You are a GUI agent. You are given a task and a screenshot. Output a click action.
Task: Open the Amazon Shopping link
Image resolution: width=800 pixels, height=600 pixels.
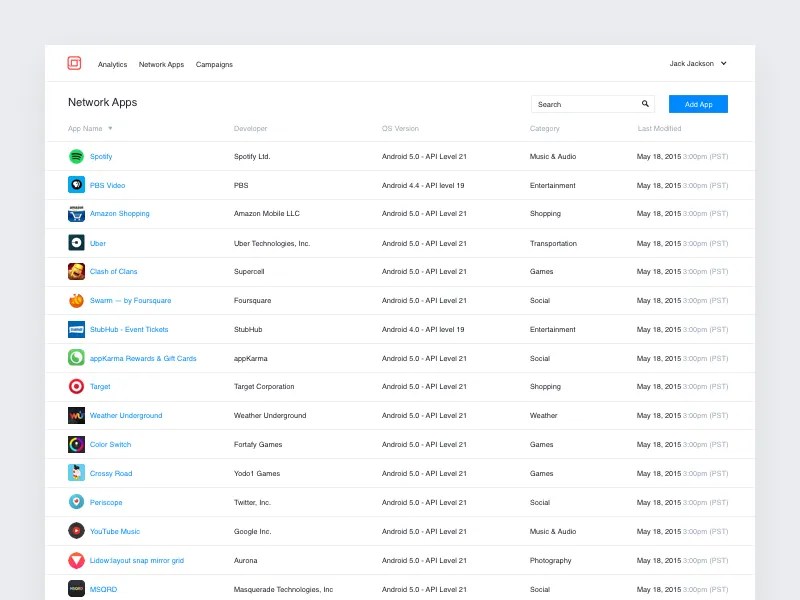click(x=119, y=214)
